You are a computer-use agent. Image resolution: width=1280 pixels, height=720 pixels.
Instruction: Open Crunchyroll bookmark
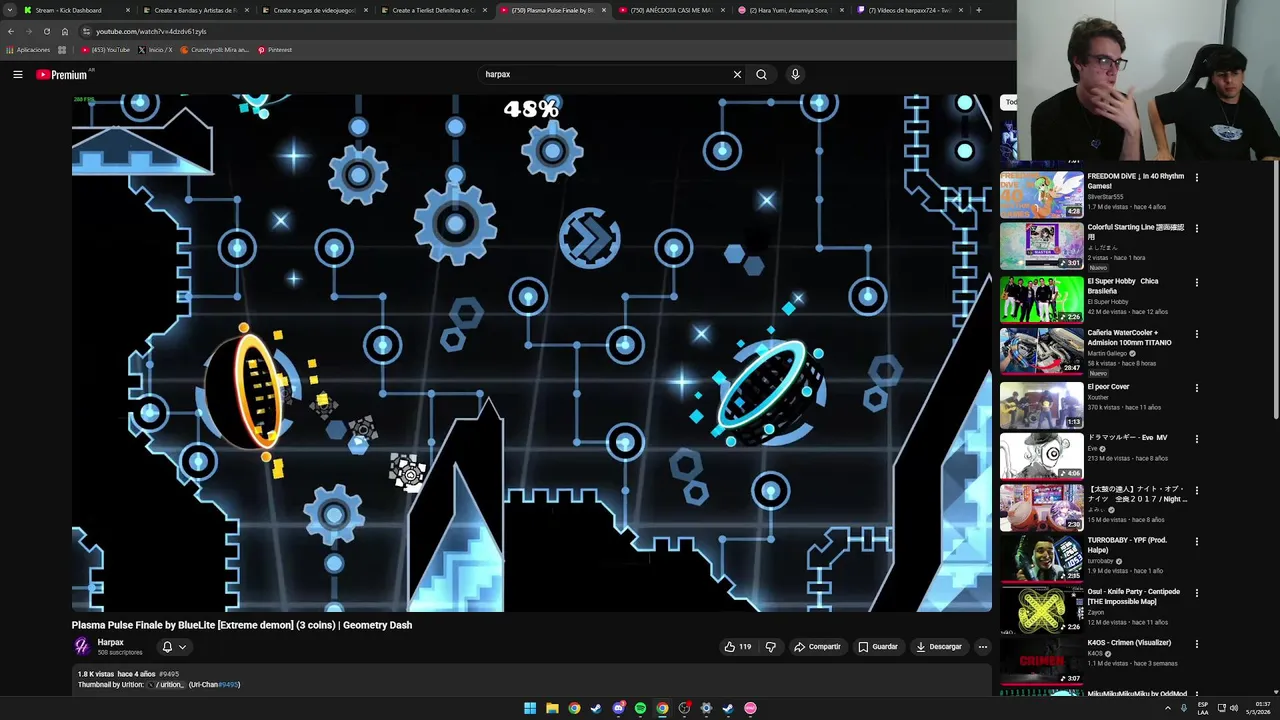(214, 50)
